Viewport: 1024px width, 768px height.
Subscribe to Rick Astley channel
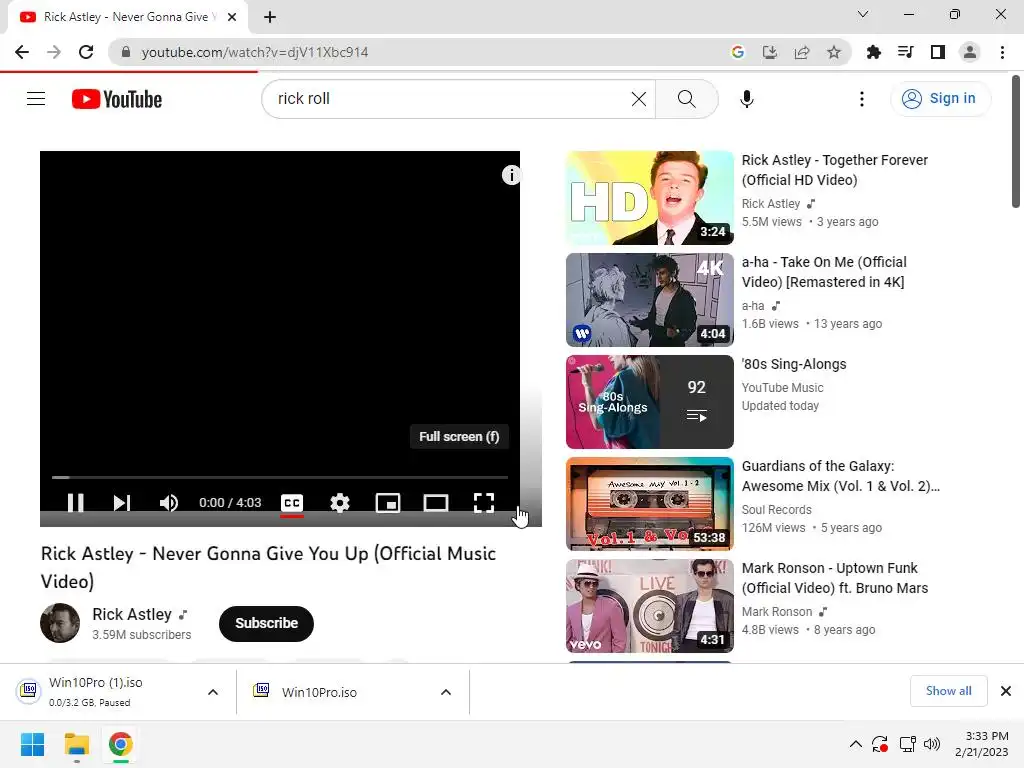pos(266,623)
